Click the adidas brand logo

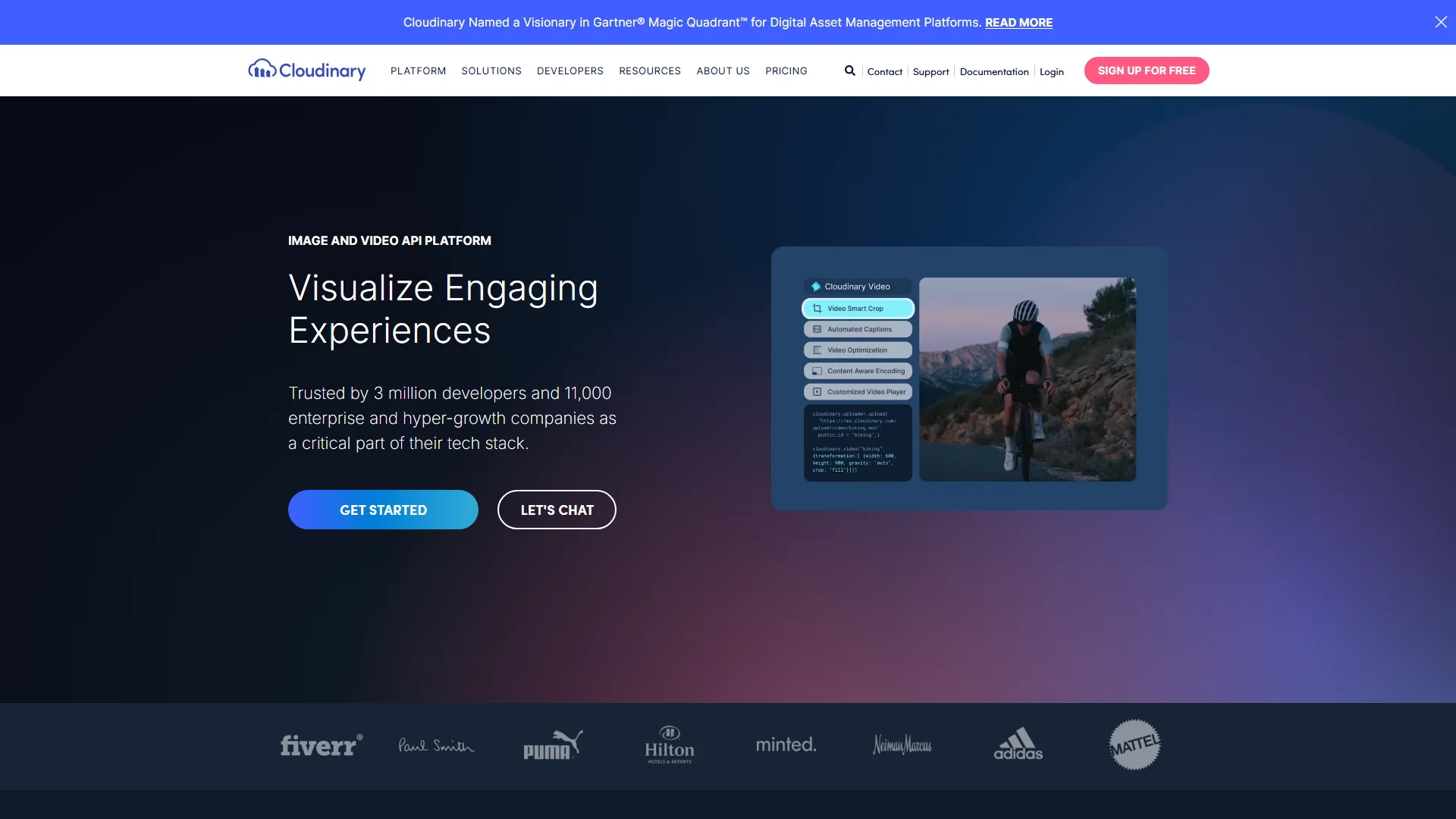click(1018, 745)
